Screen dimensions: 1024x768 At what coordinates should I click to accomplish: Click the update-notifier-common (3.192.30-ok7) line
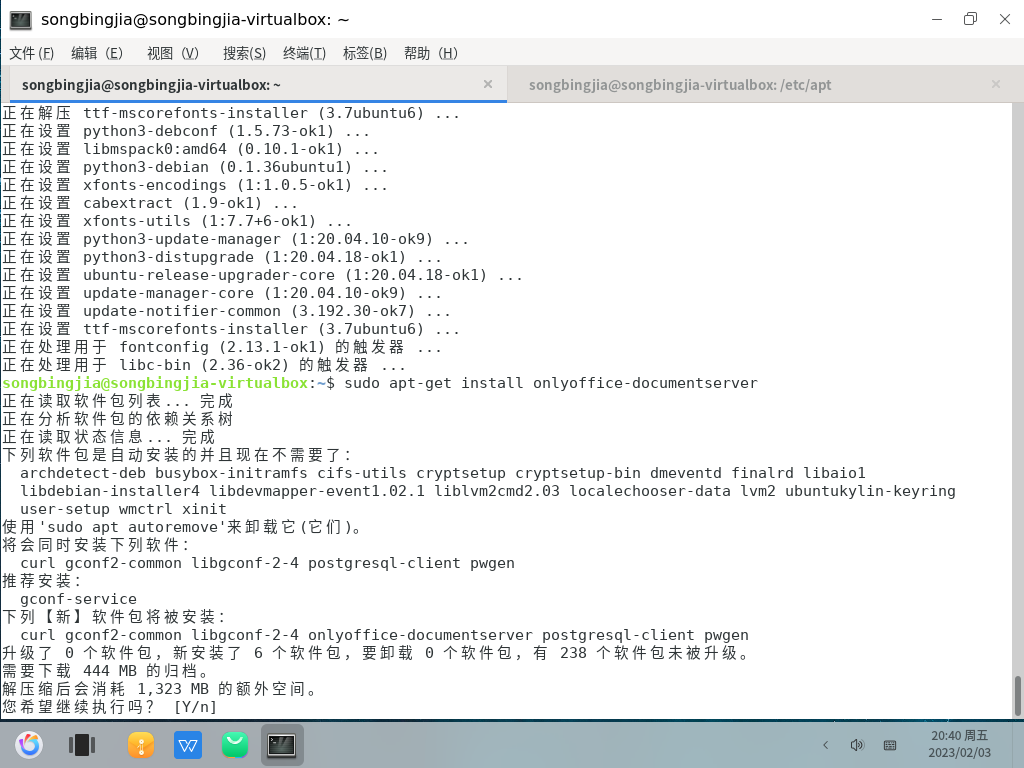(x=227, y=311)
